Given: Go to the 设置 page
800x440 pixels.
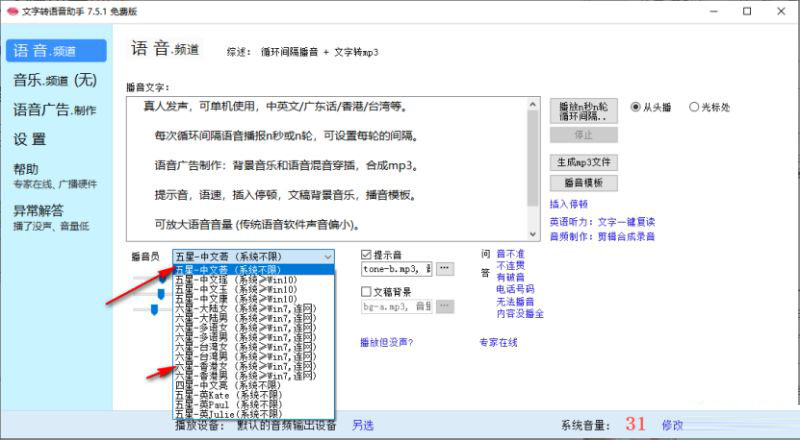Looking at the screenshot, I should [x=30, y=139].
